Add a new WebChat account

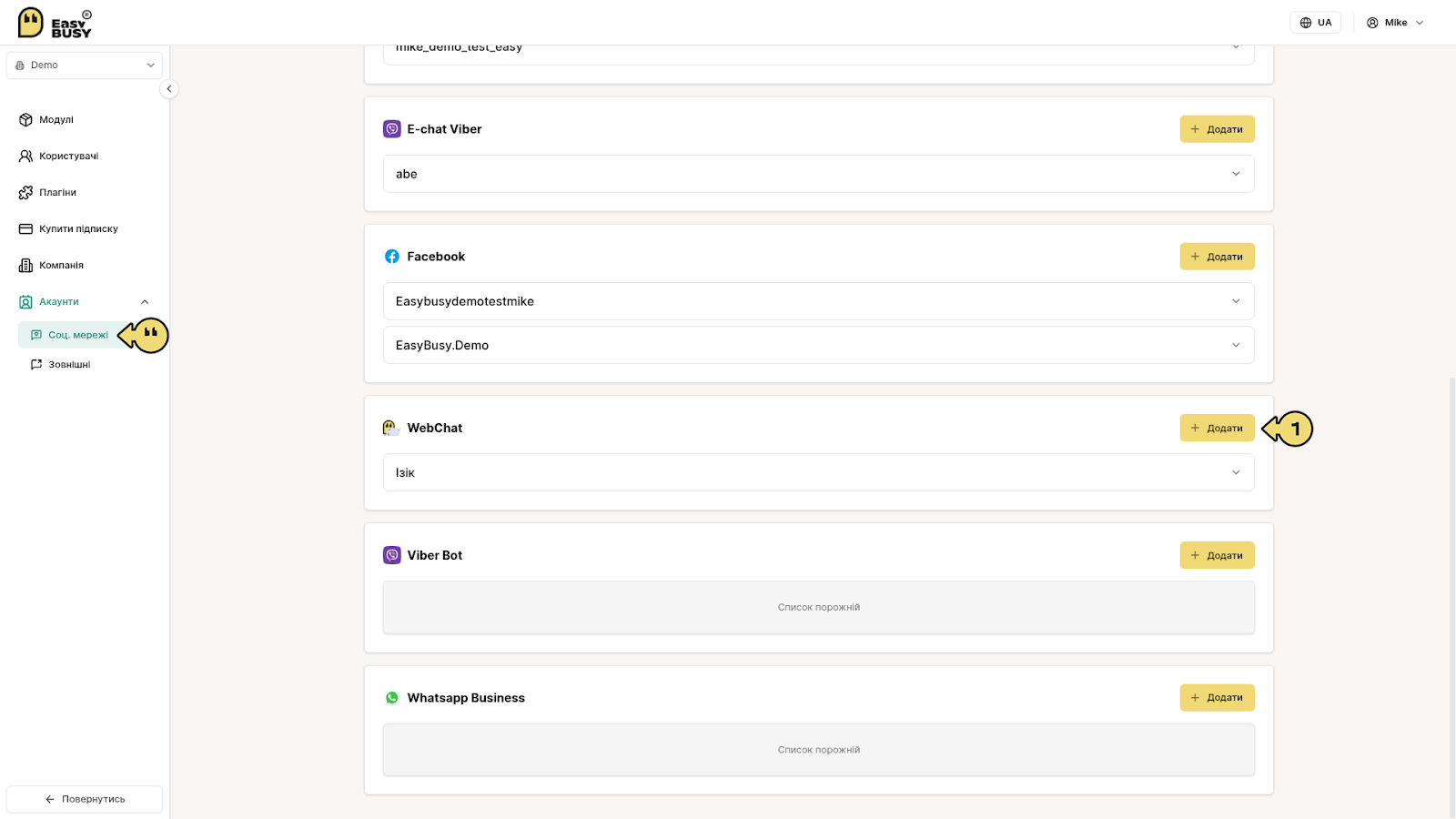click(1217, 428)
